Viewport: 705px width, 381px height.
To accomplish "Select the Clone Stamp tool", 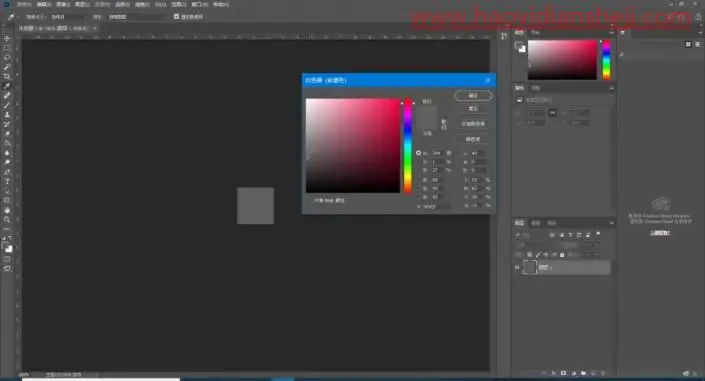I will 7,115.
